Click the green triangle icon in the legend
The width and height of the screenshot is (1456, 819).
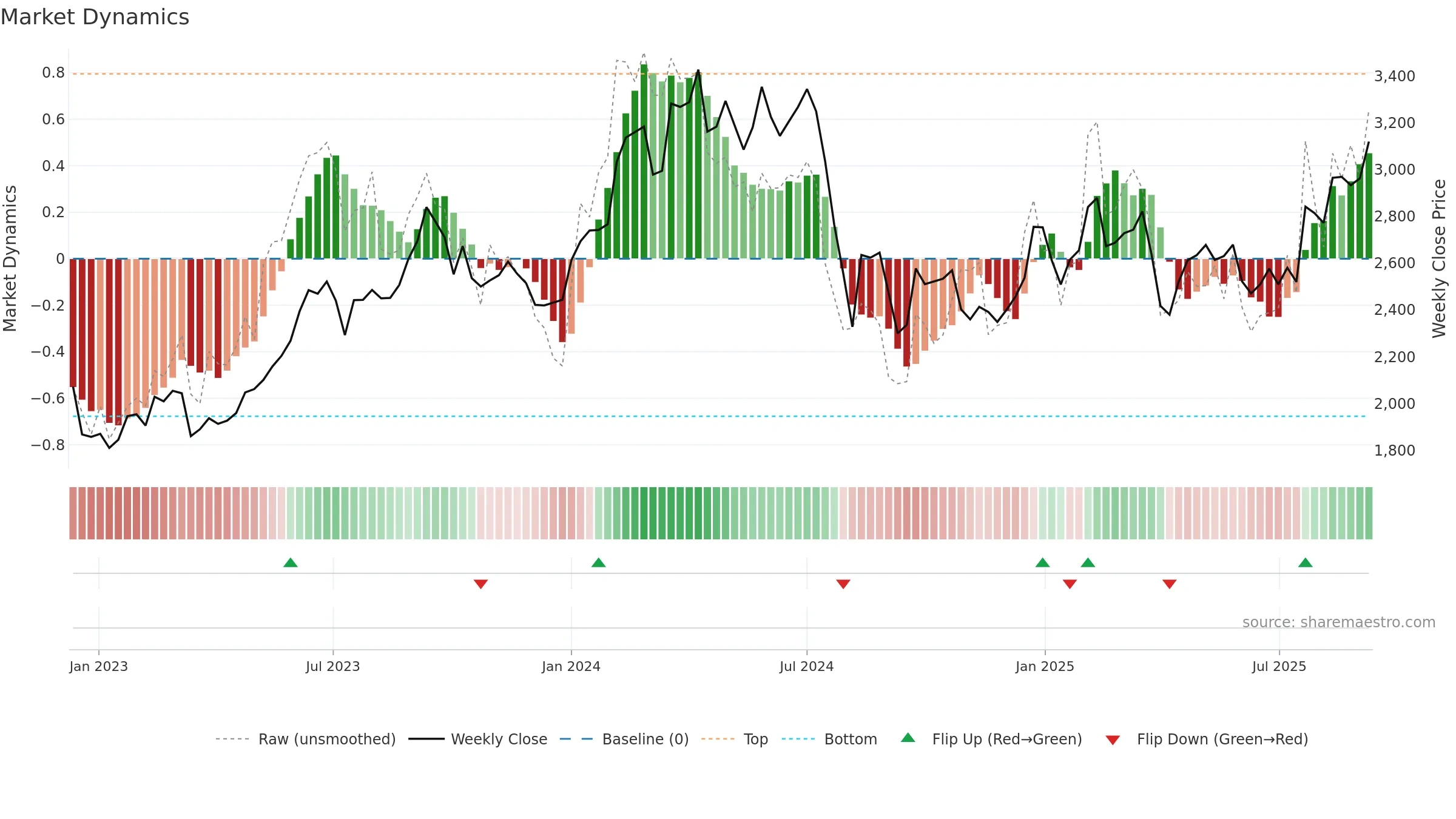pyautogui.click(x=908, y=738)
